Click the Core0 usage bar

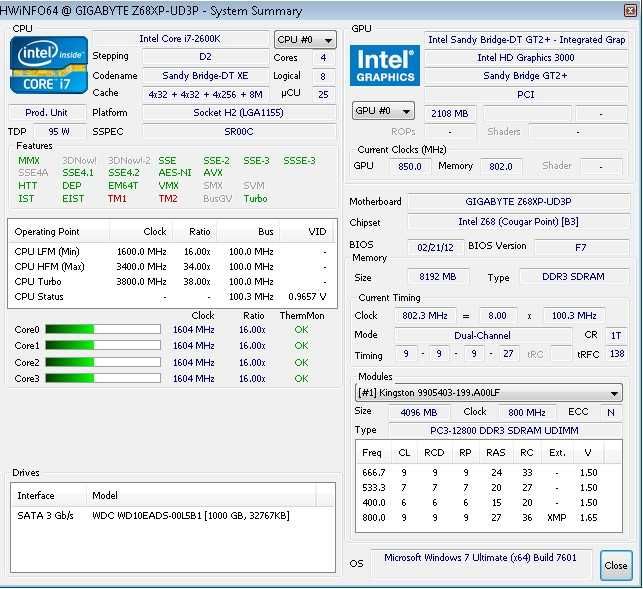click(103, 329)
